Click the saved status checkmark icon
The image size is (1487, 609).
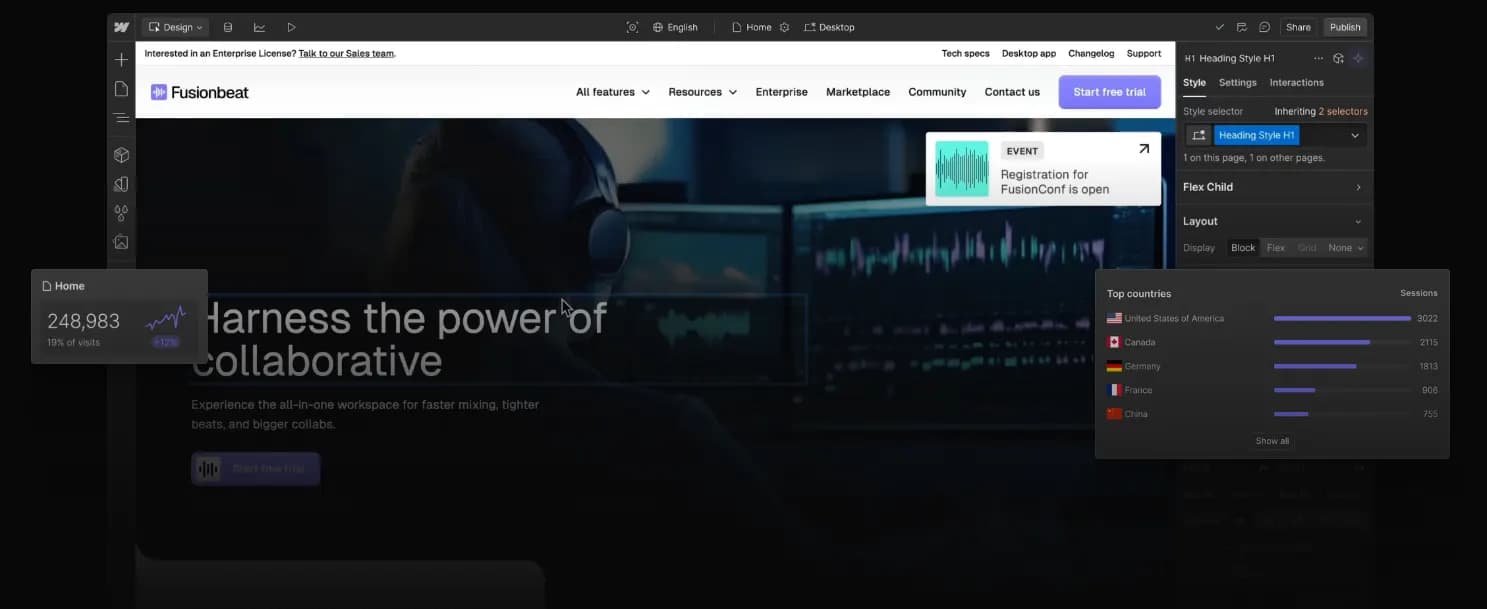tap(1219, 27)
